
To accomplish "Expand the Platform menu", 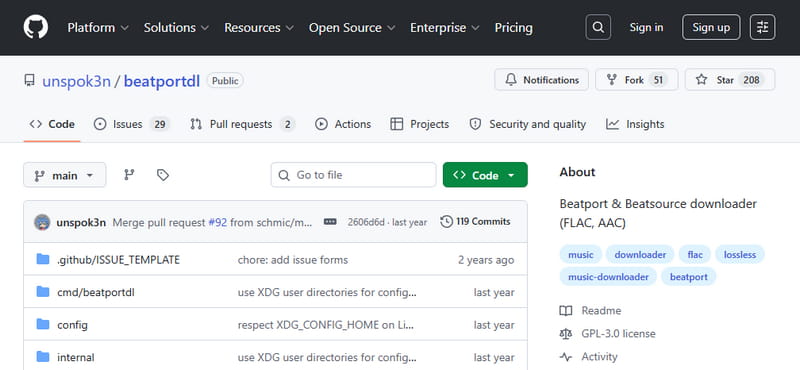I will tap(98, 28).
